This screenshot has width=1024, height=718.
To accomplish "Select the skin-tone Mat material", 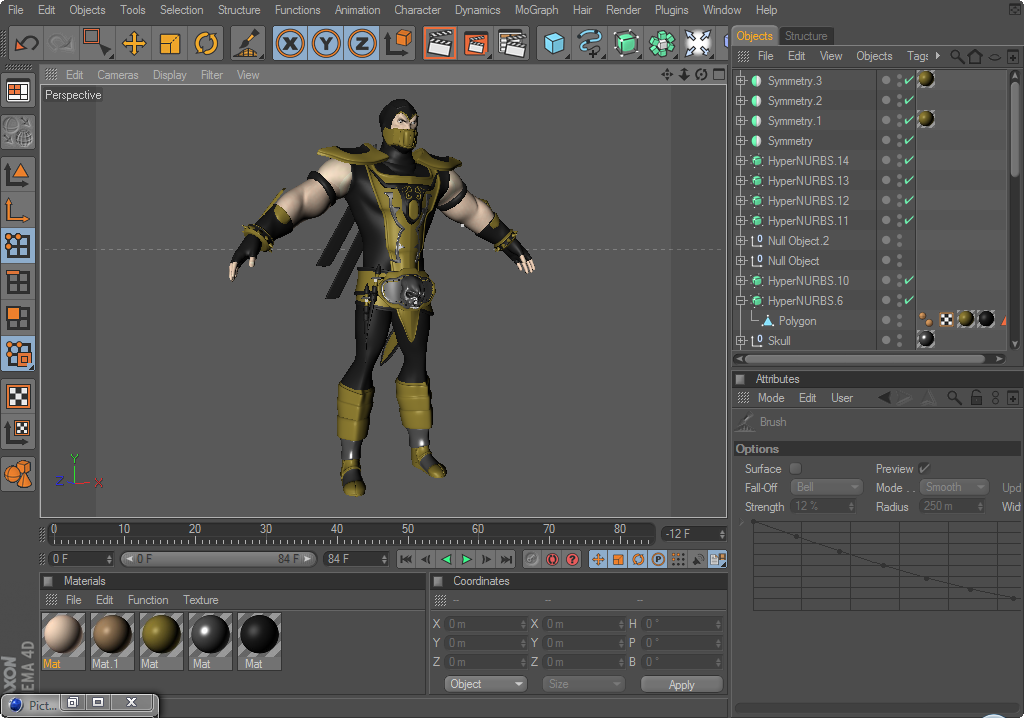I will pyautogui.click(x=63, y=641).
